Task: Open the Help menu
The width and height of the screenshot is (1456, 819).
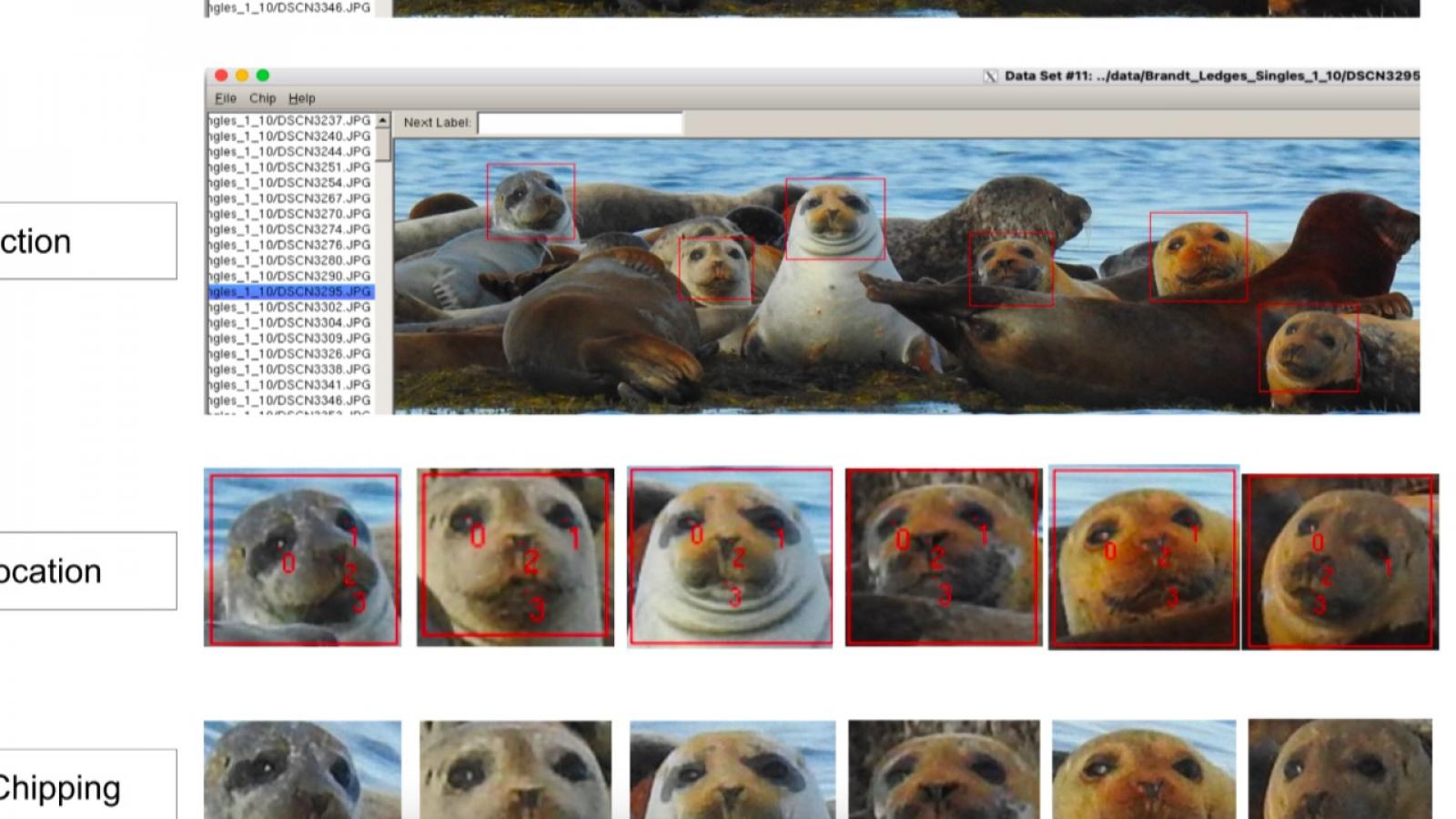Action: tap(302, 98)
